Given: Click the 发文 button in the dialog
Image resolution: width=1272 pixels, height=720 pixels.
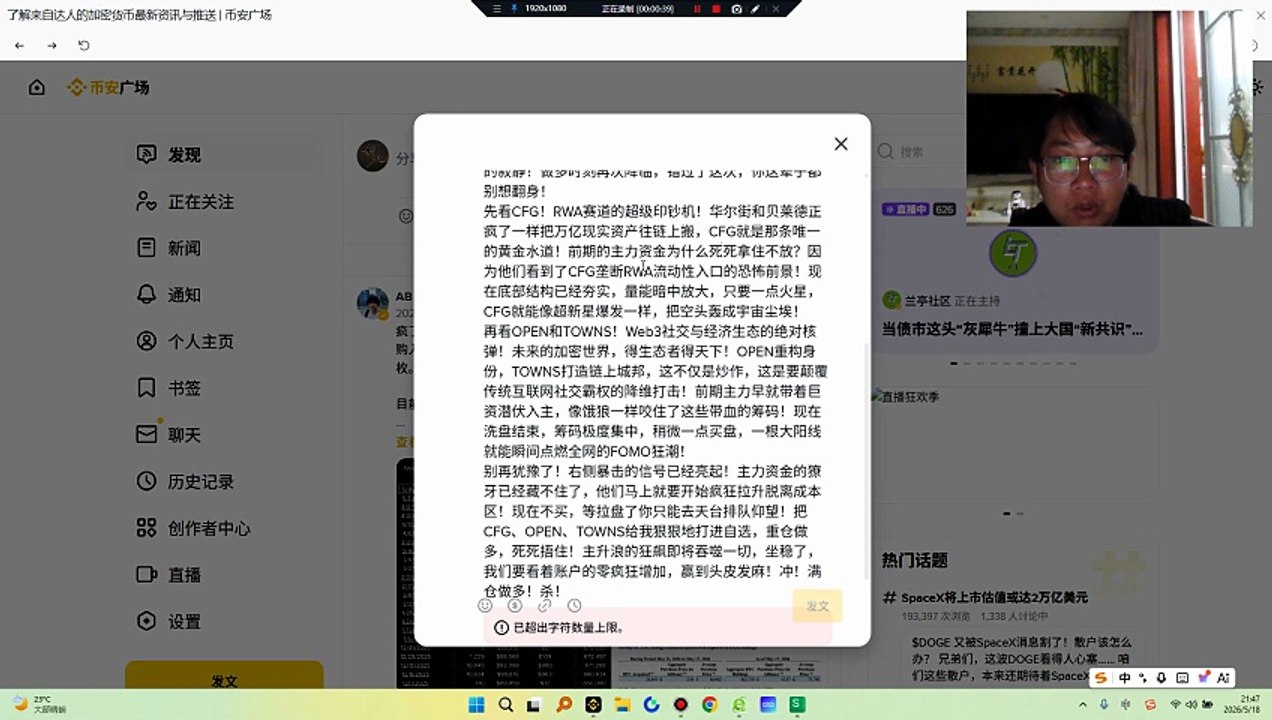Looking at the screenshot, I should point(817,606).
